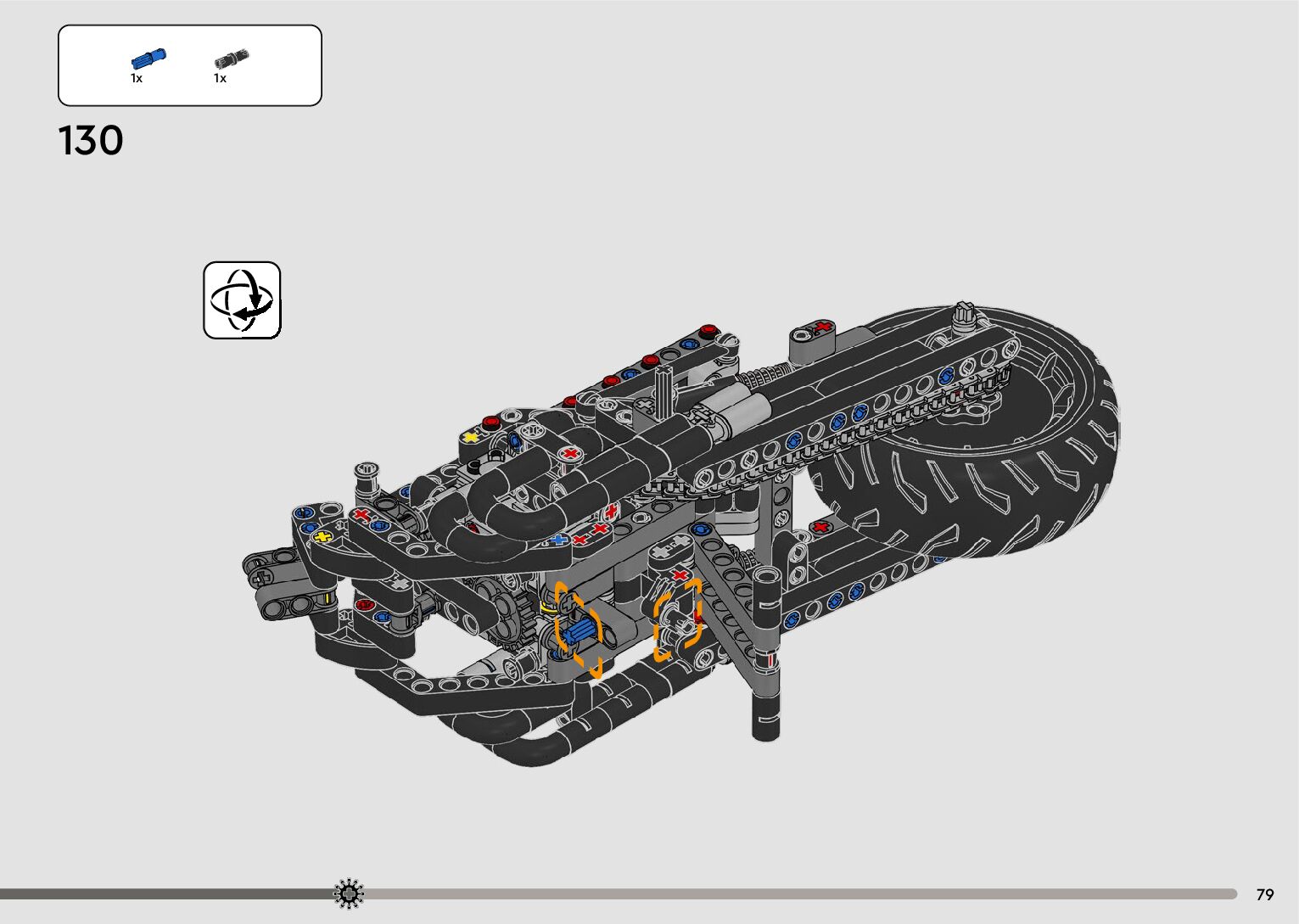
Task: Click the gear marker on the progress bar
Action: (349, 893)
